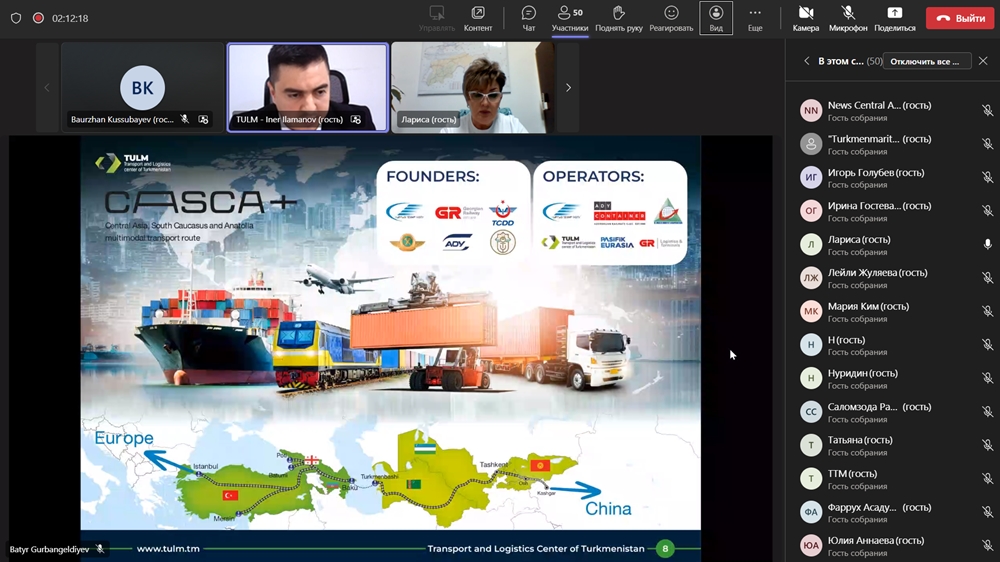Select participant Лариса in the list
Viewport: 1000px width, 562px height.
point(893,244)
